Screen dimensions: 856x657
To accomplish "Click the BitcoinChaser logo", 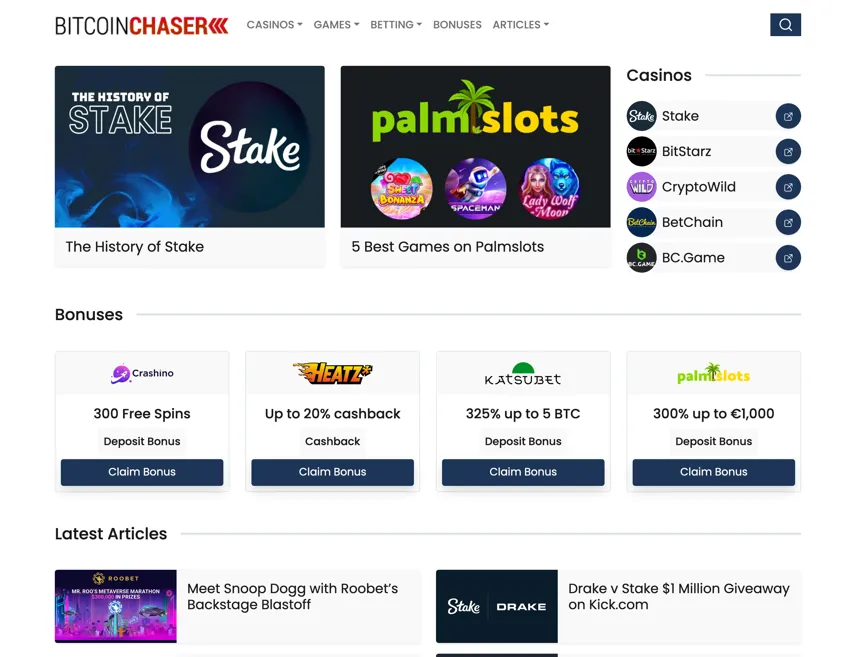I will (141, 25).
